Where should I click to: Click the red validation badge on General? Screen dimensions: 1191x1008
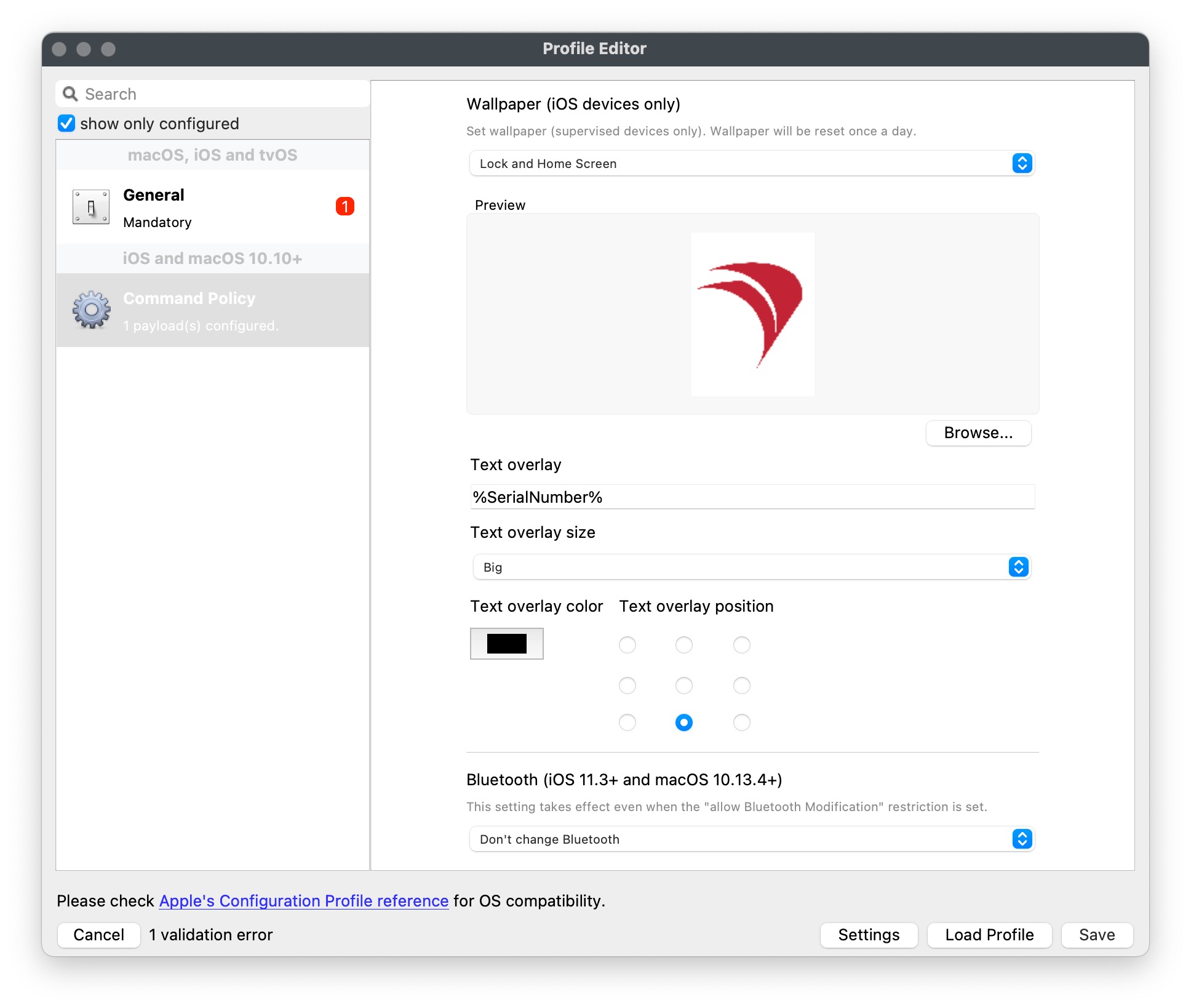tap(345, 206)
